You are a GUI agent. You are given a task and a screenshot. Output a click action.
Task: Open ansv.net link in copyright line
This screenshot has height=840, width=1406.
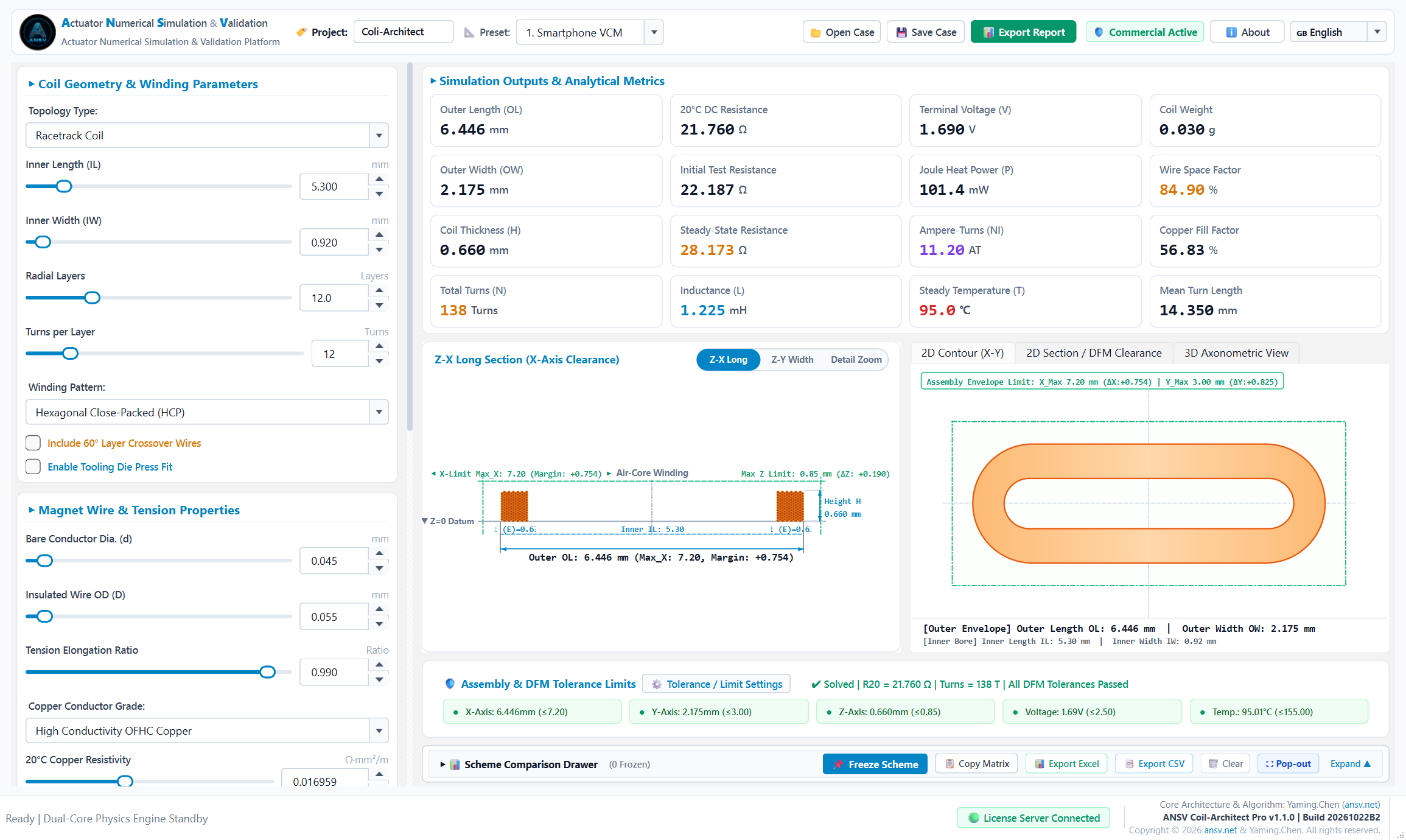[1220, 830]
